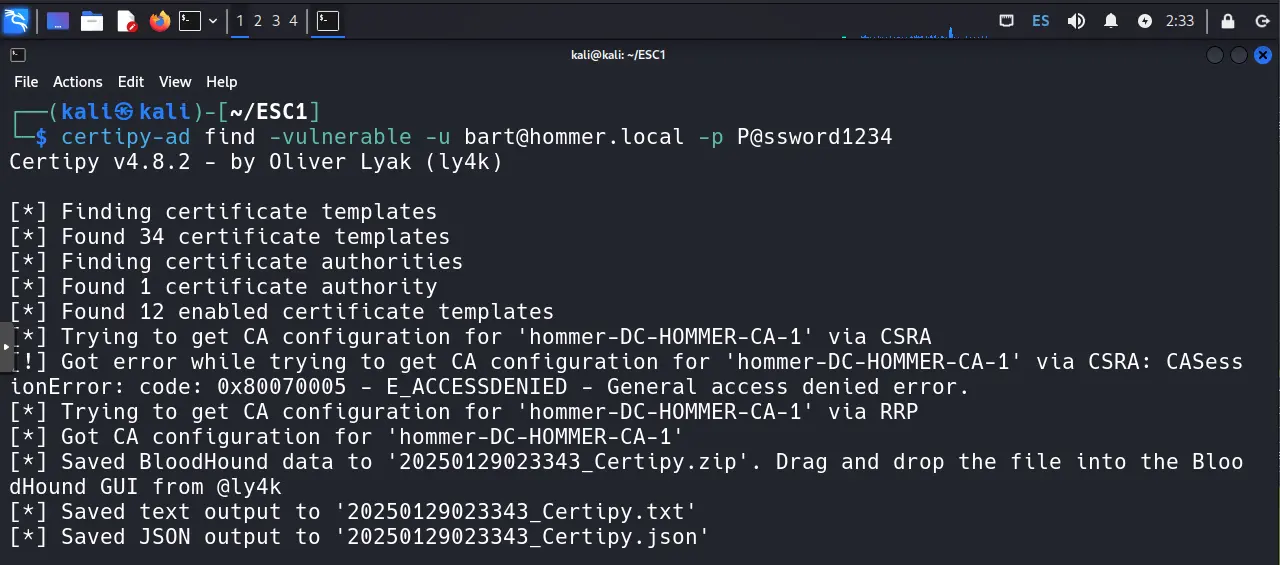
Task: Open the File menu
Action: (x=26, y=82)
